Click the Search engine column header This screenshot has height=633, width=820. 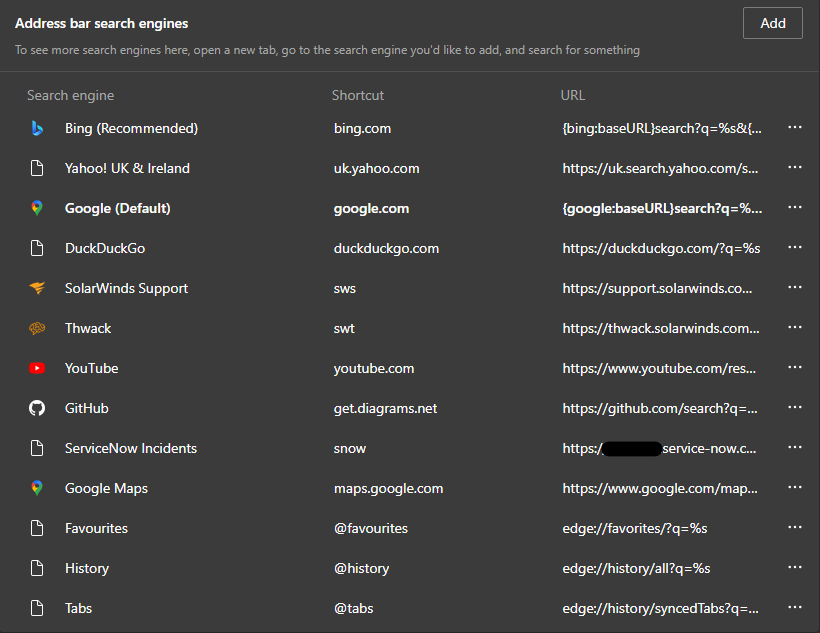(71, 95)
